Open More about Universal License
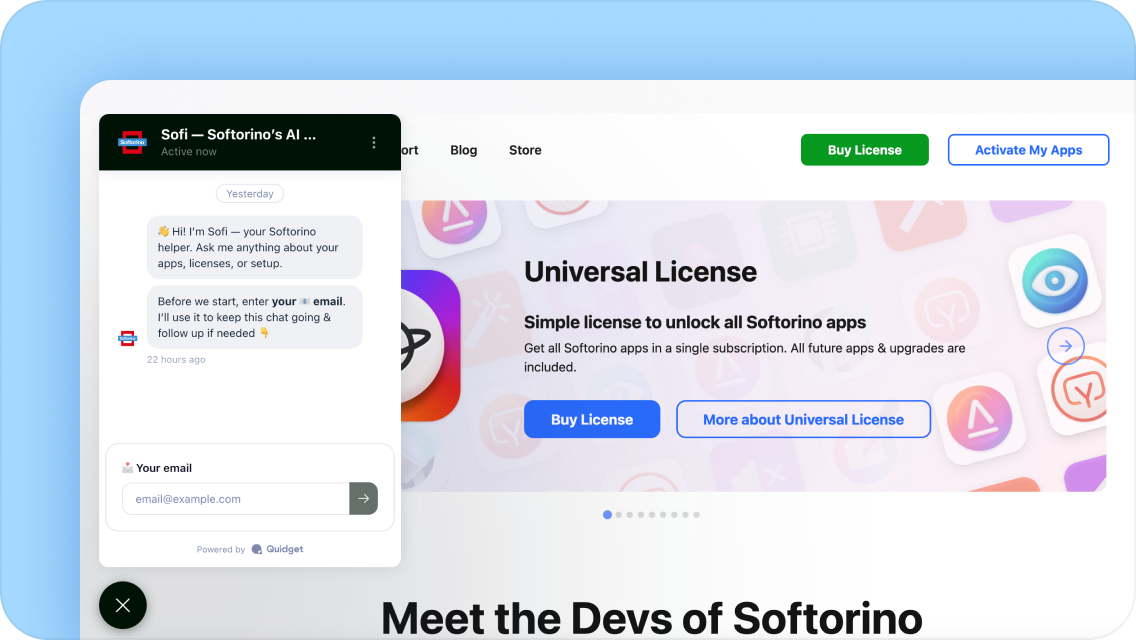This screenshot has width=1136, height=640. 803,419
